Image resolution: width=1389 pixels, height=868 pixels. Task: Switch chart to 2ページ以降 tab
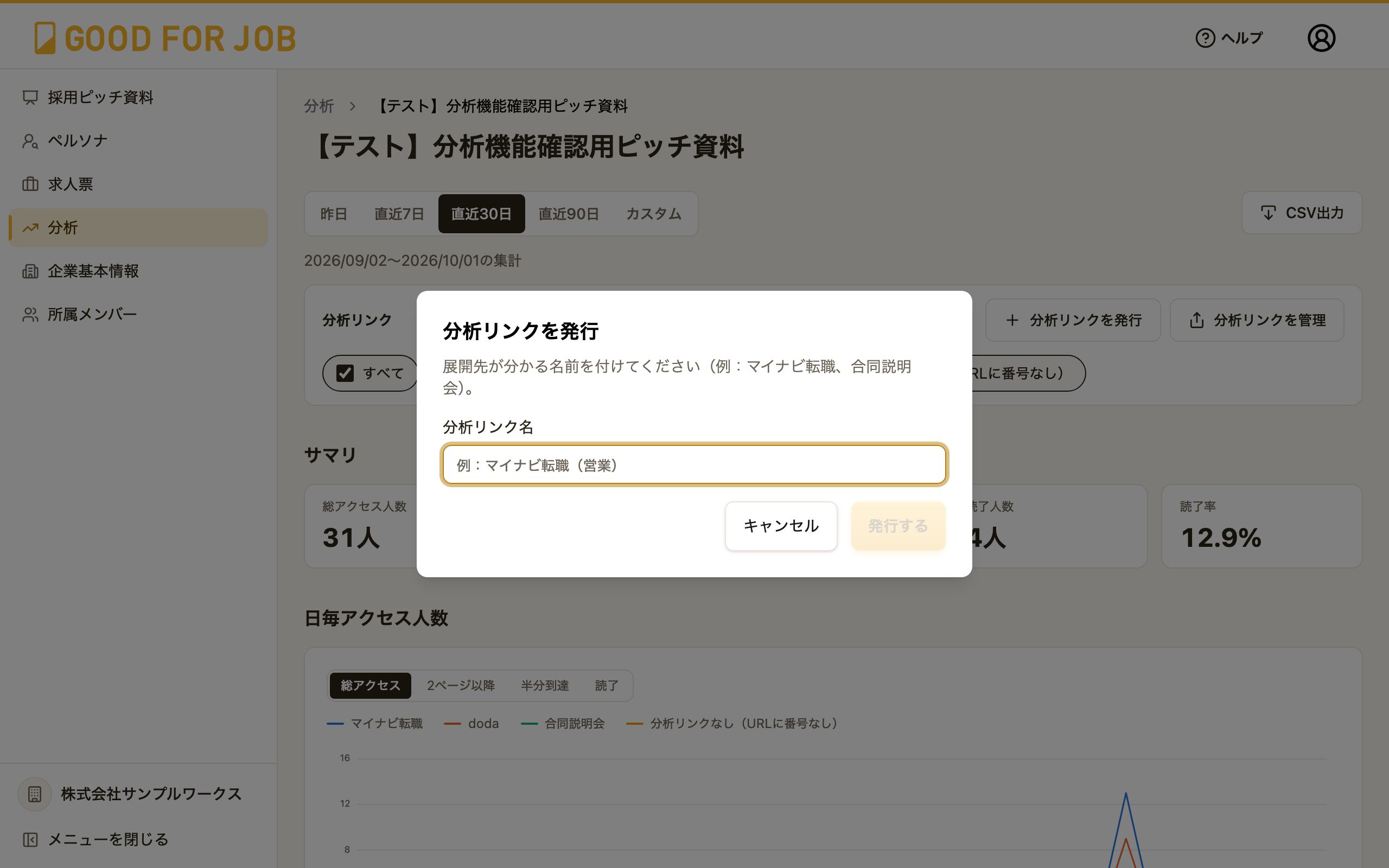(x=460, y=685)
